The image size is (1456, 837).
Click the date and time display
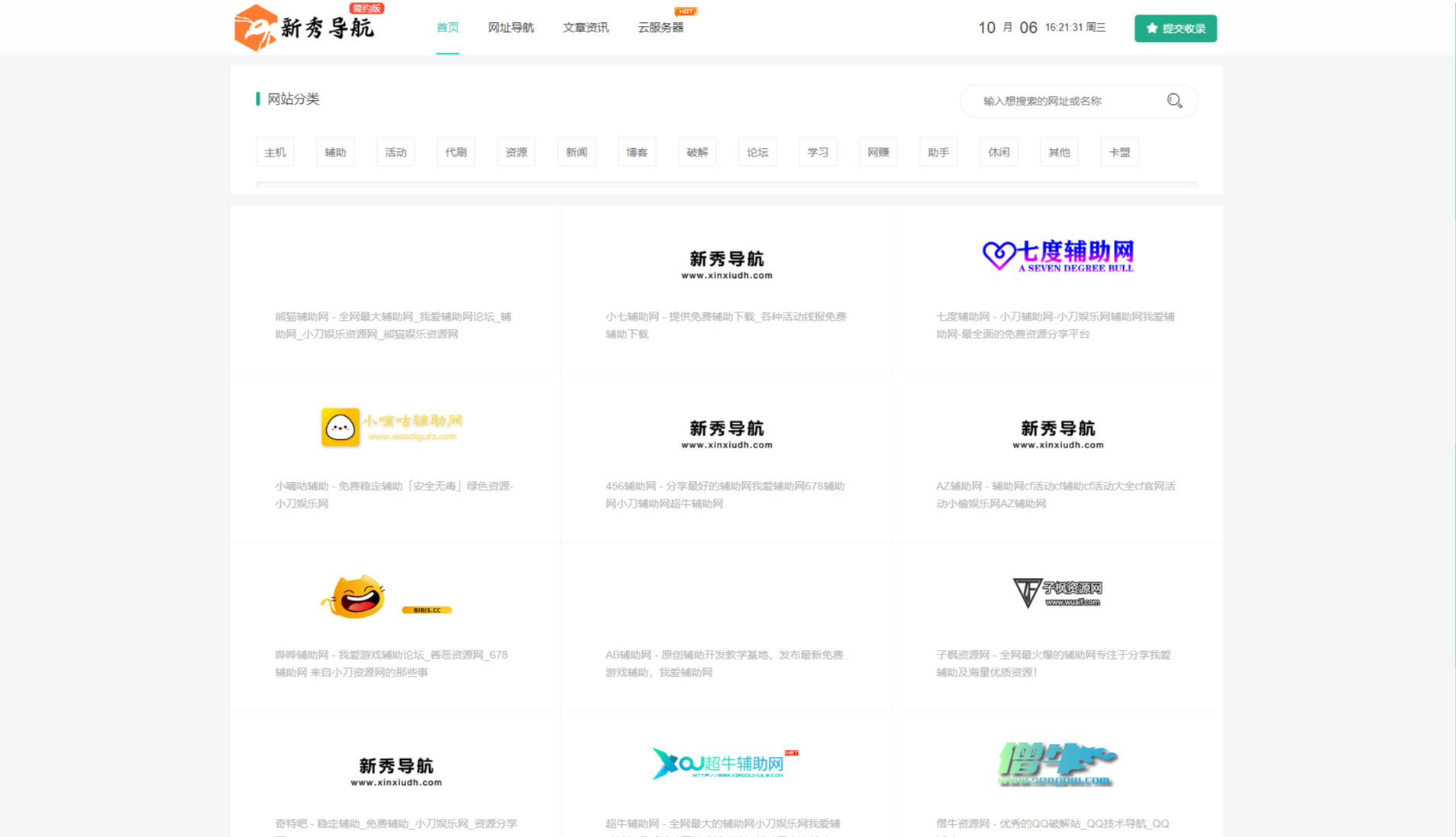pyautogui.click(x=1042, y=27)
